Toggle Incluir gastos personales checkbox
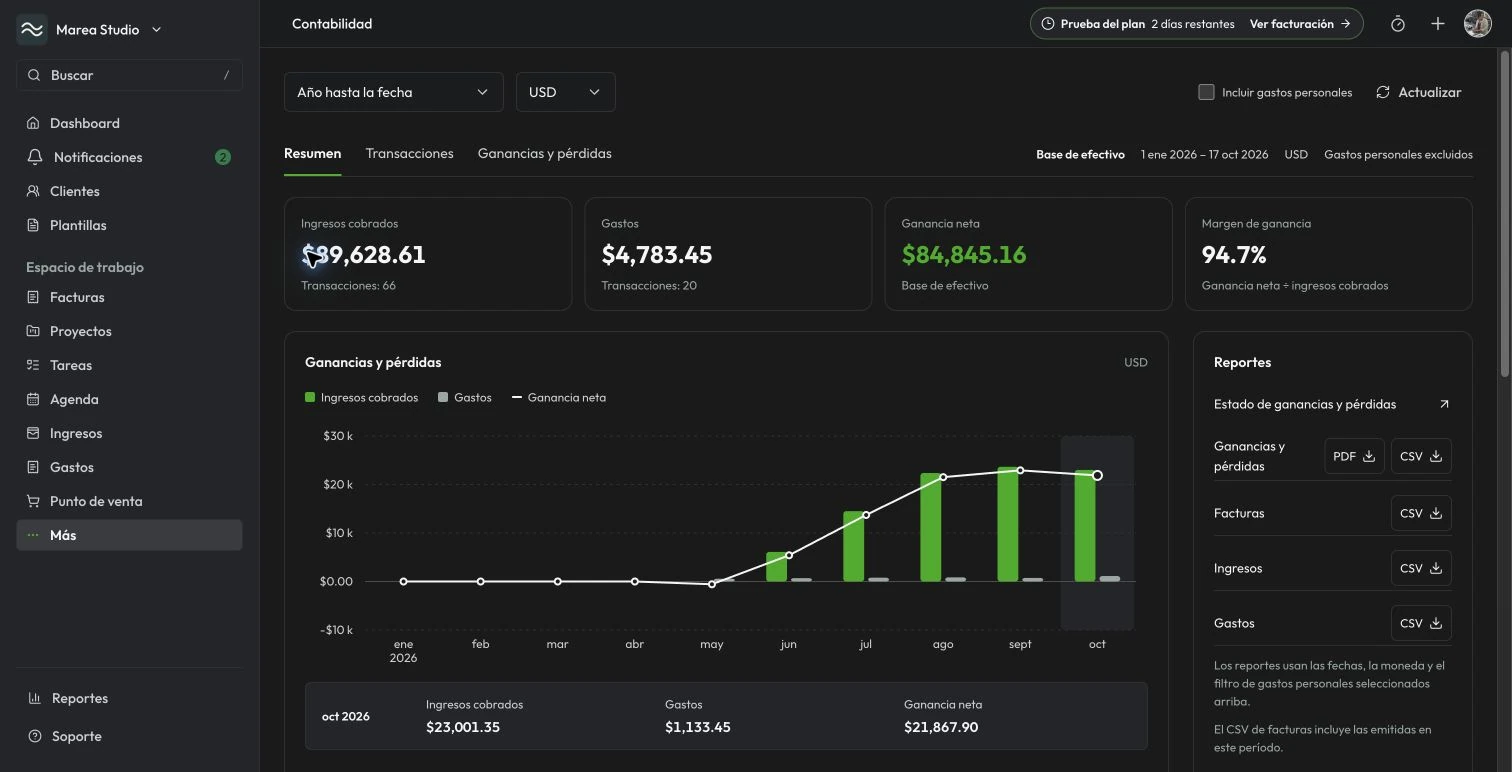This screenshot has height=772, width=1512. pos(1206,92)
